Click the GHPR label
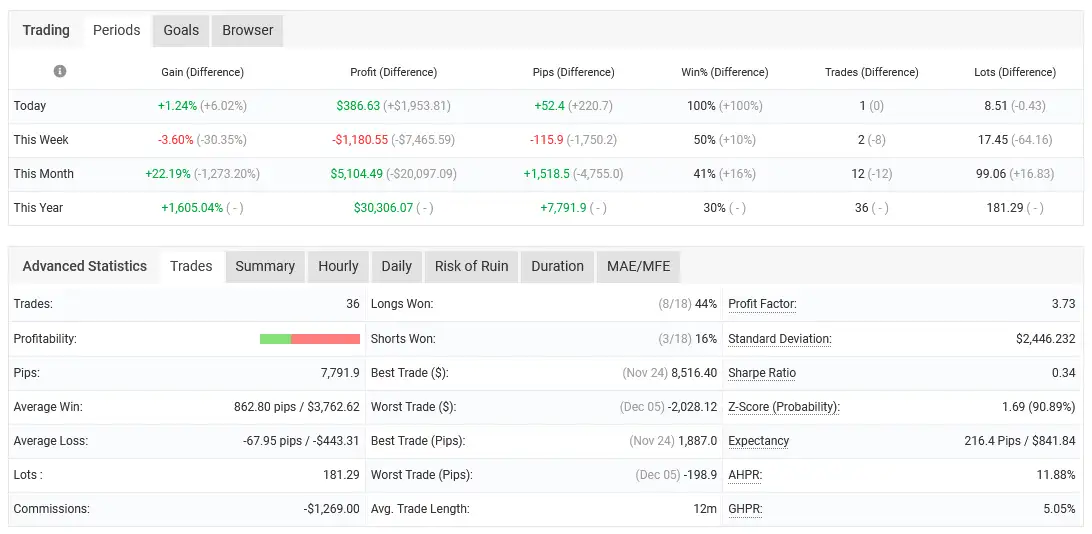This screenshot has height=534, width=1092. point(746,509)
